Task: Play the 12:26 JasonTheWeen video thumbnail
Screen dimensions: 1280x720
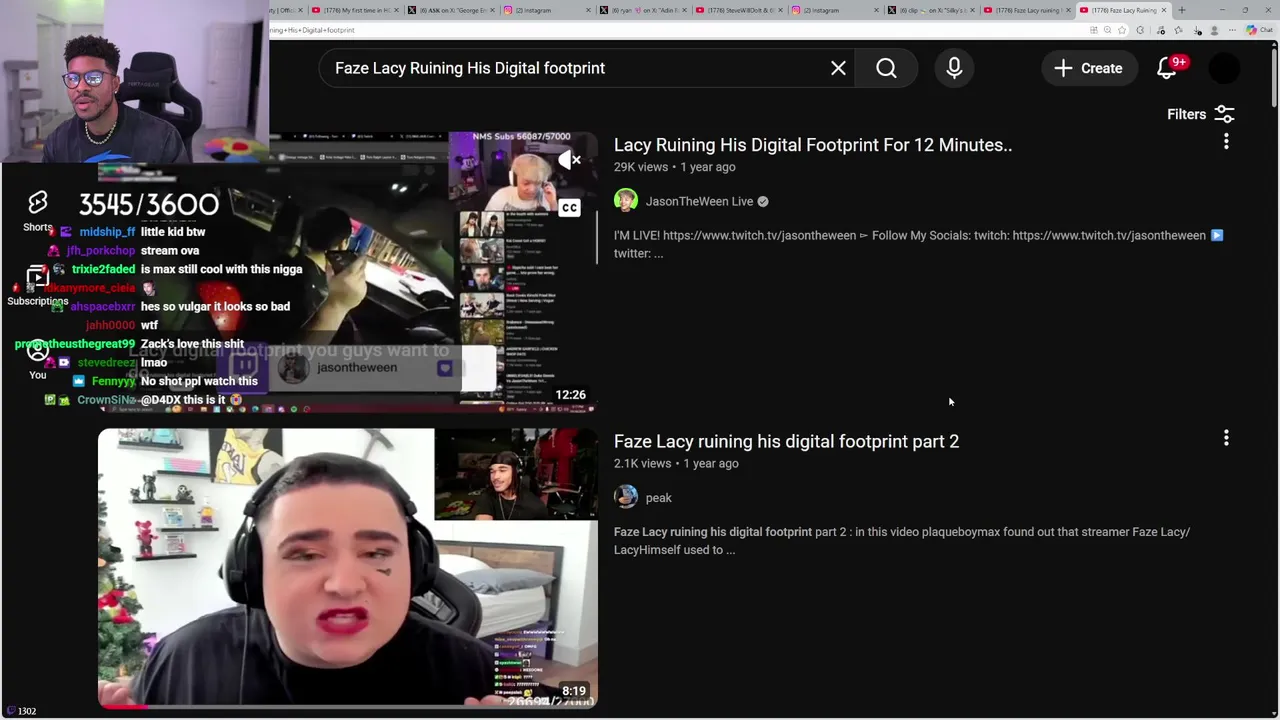Action: coord(348,271)
